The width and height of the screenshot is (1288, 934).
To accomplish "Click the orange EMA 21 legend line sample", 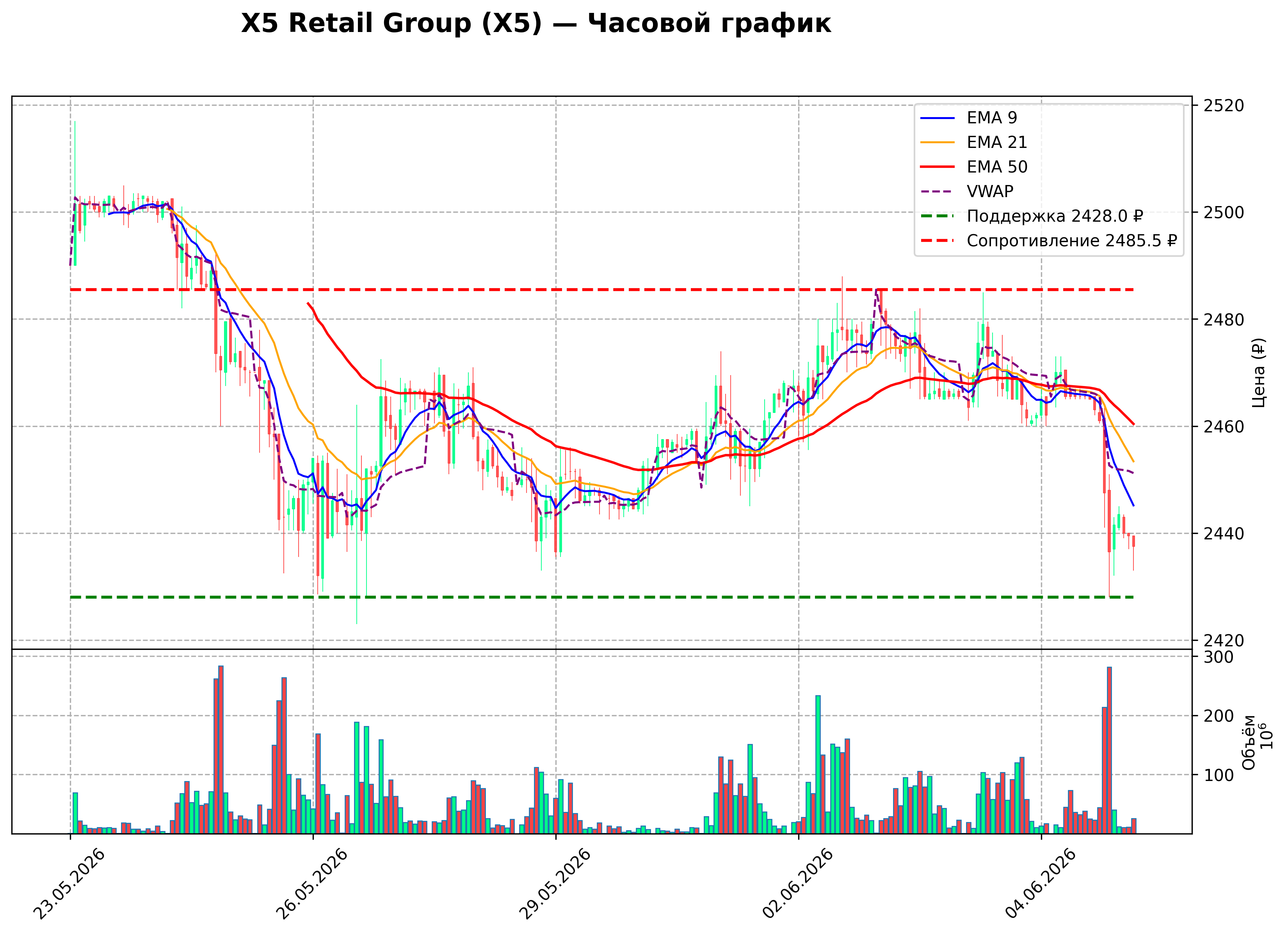I will pos(938,142).
